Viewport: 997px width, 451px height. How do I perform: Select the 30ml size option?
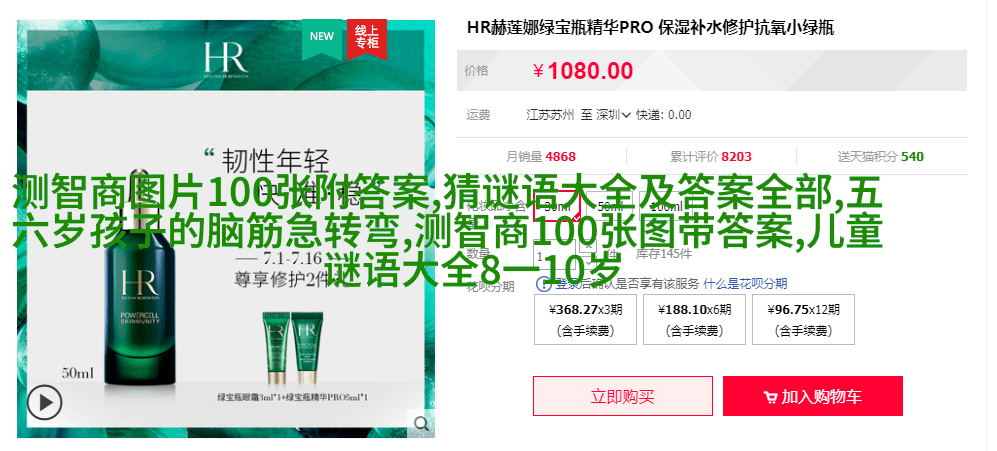point(557,206)
